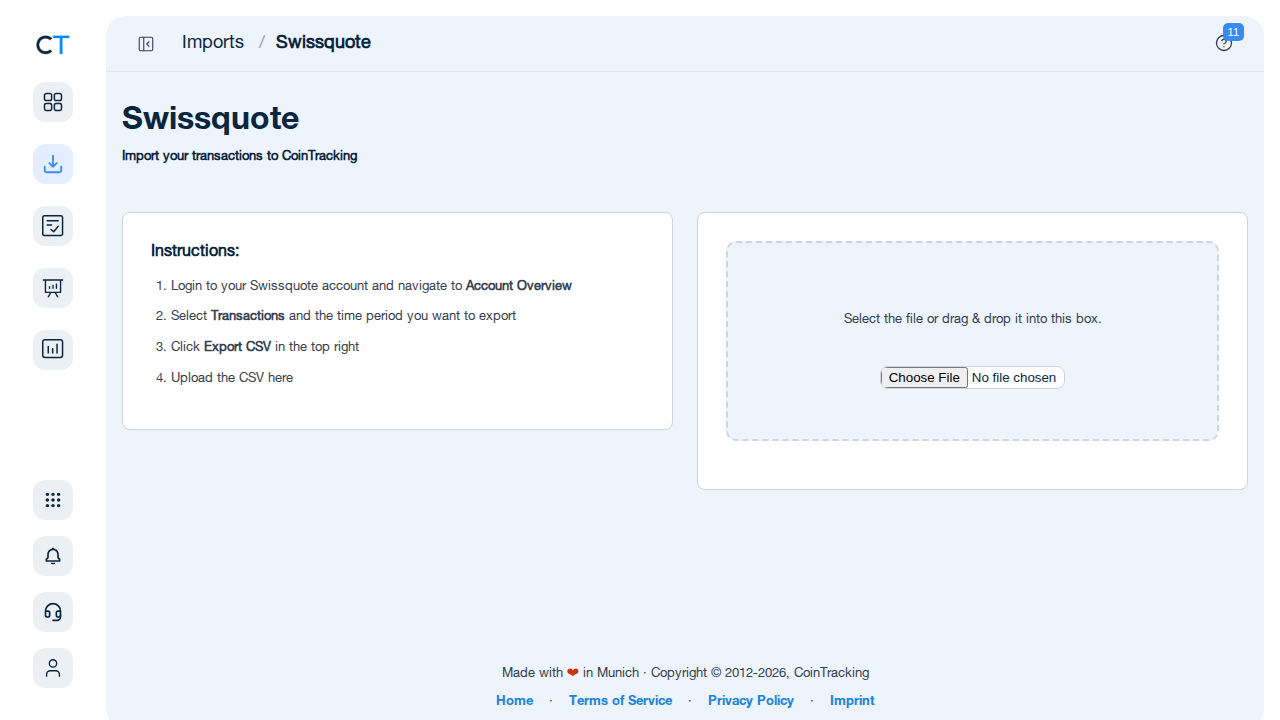
Task: Open help icon with 11 badge
Action: point(1225,42)
